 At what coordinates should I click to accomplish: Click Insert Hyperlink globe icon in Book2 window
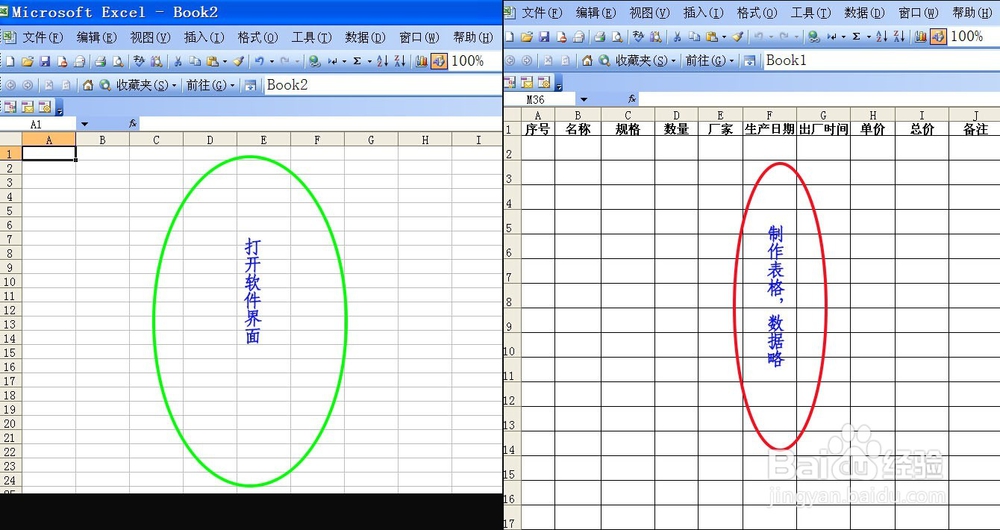click(314, 61)
